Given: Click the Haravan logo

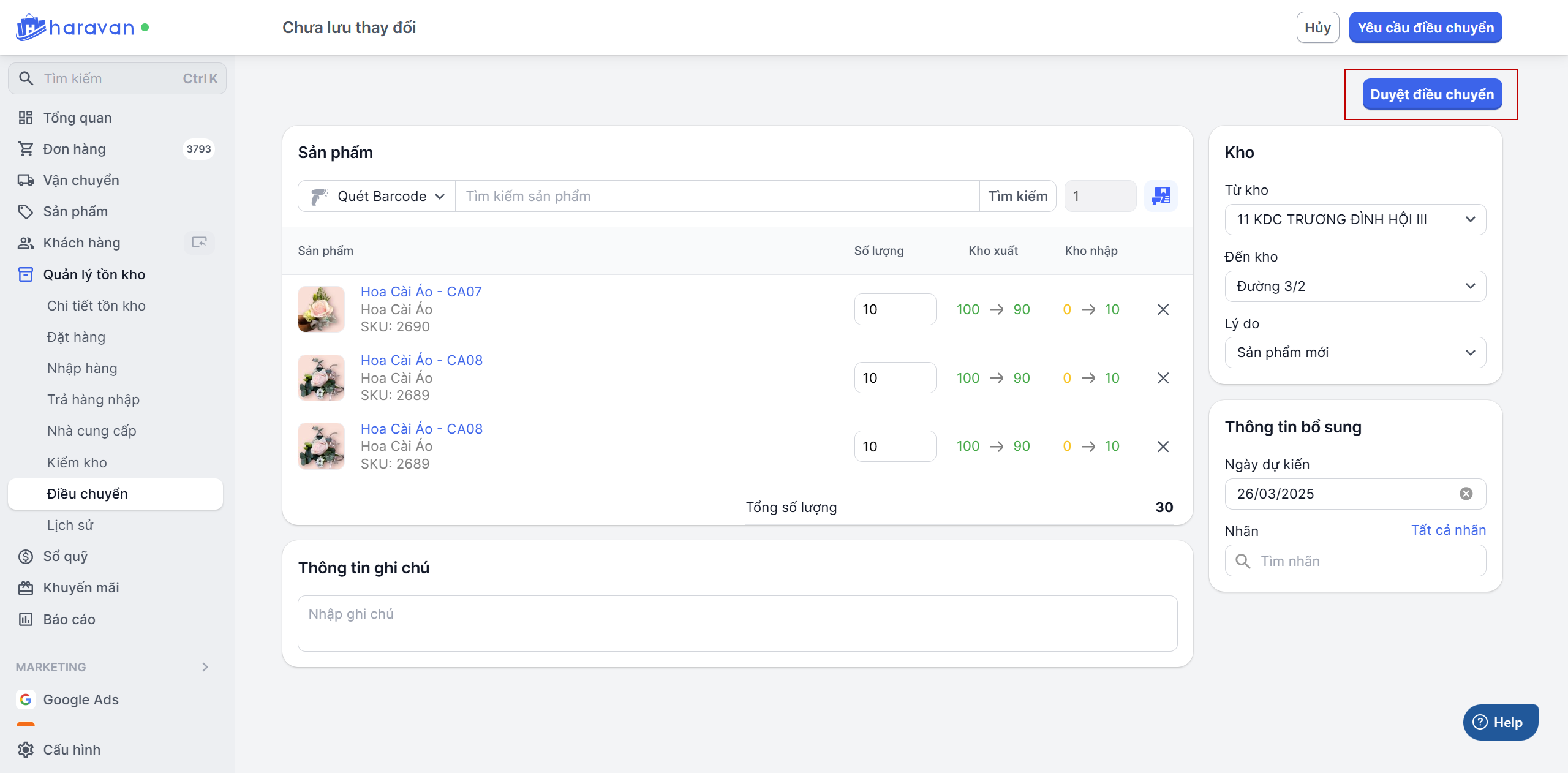Looking at the screenshot, I should coord(75,28).
